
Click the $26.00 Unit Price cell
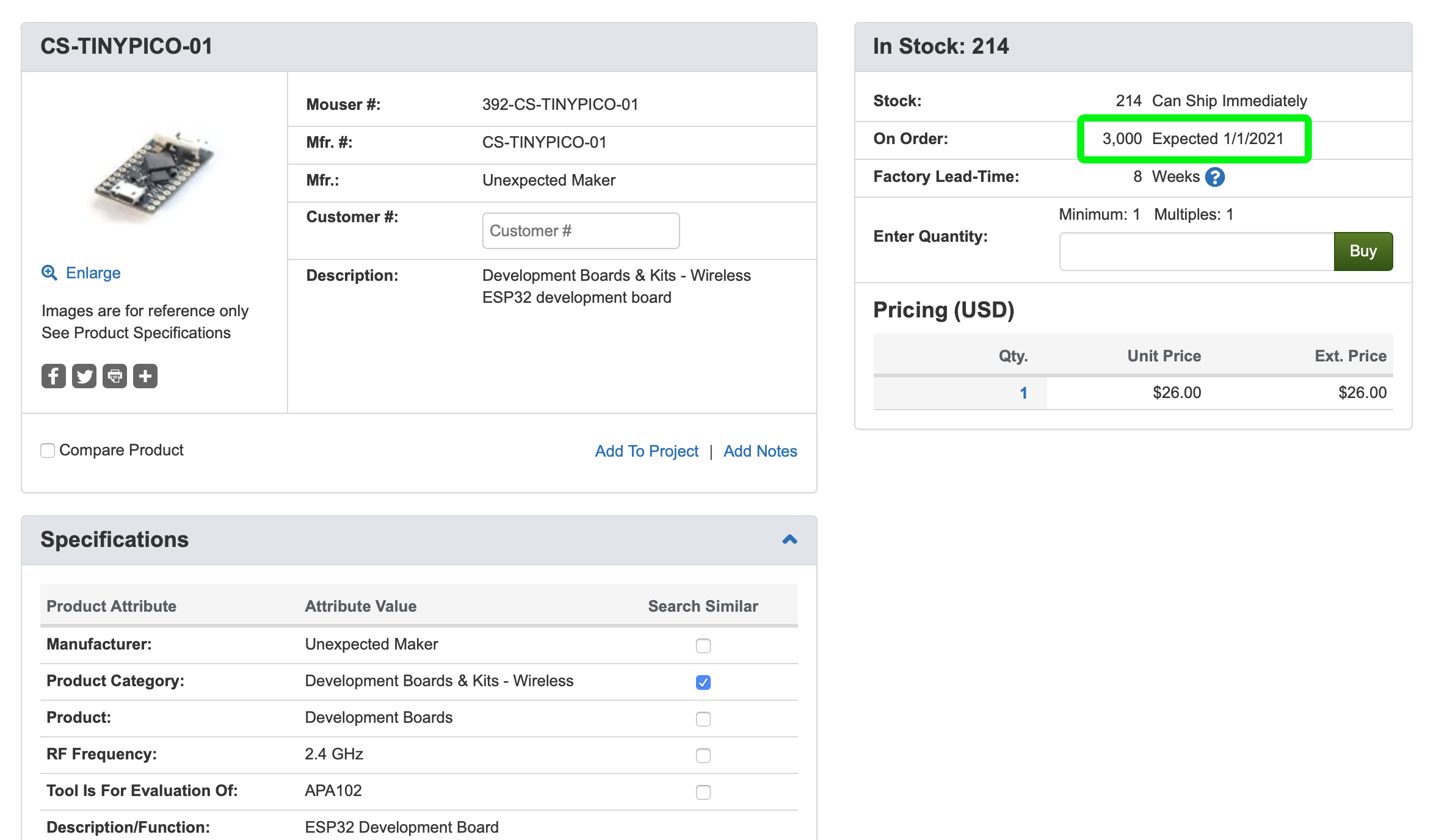[x=1177, y=393]
